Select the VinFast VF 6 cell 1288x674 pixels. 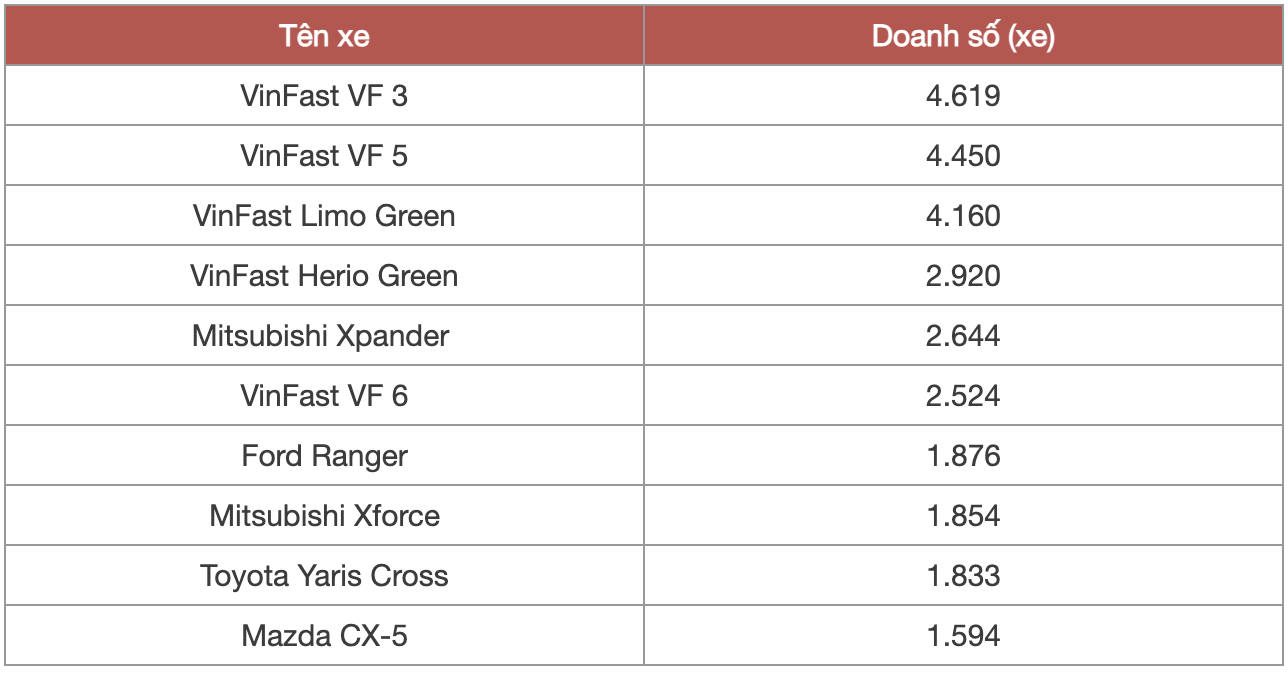click(325, 396)
